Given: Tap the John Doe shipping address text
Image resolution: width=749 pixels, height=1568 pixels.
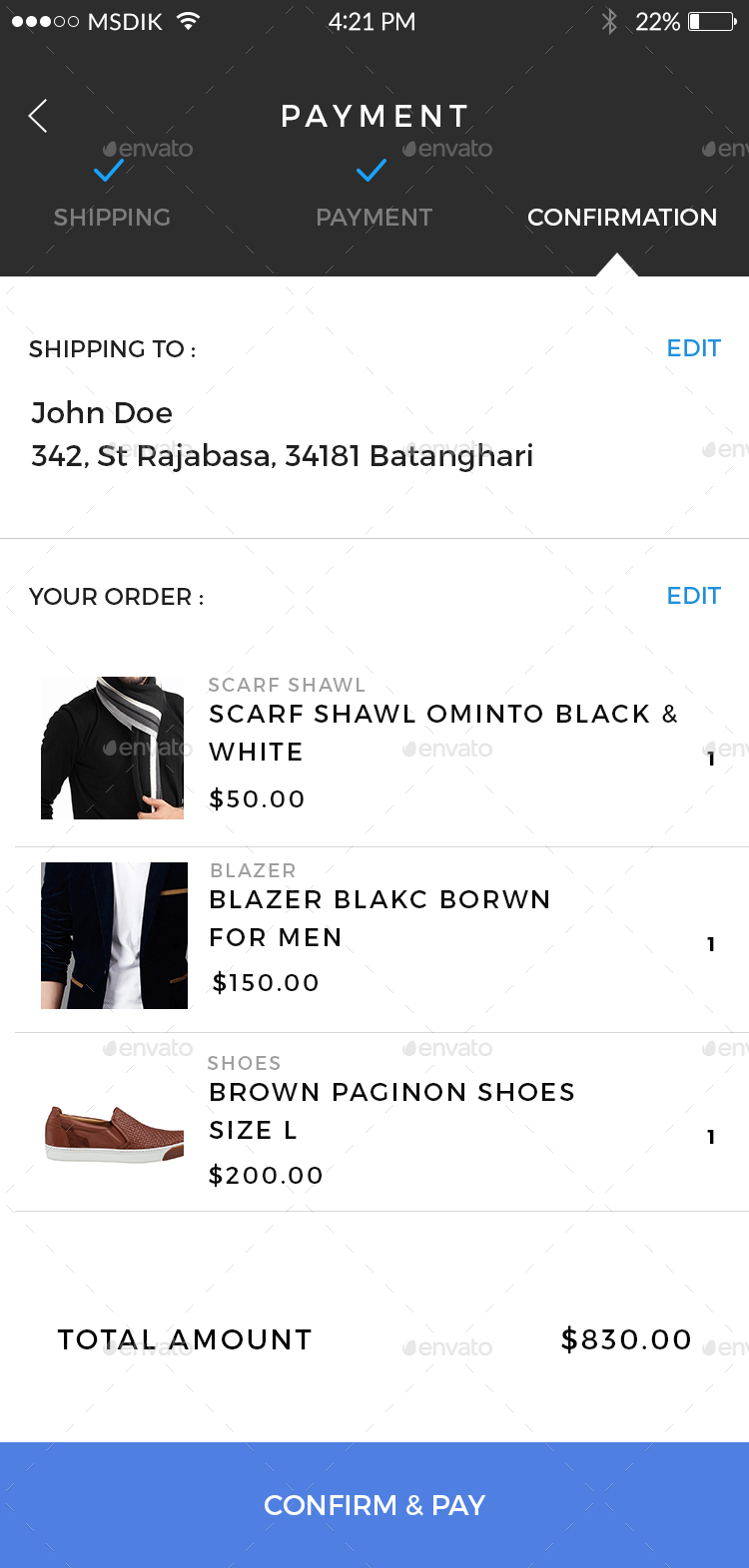Looking at the screenshot, I should (282, 434).
